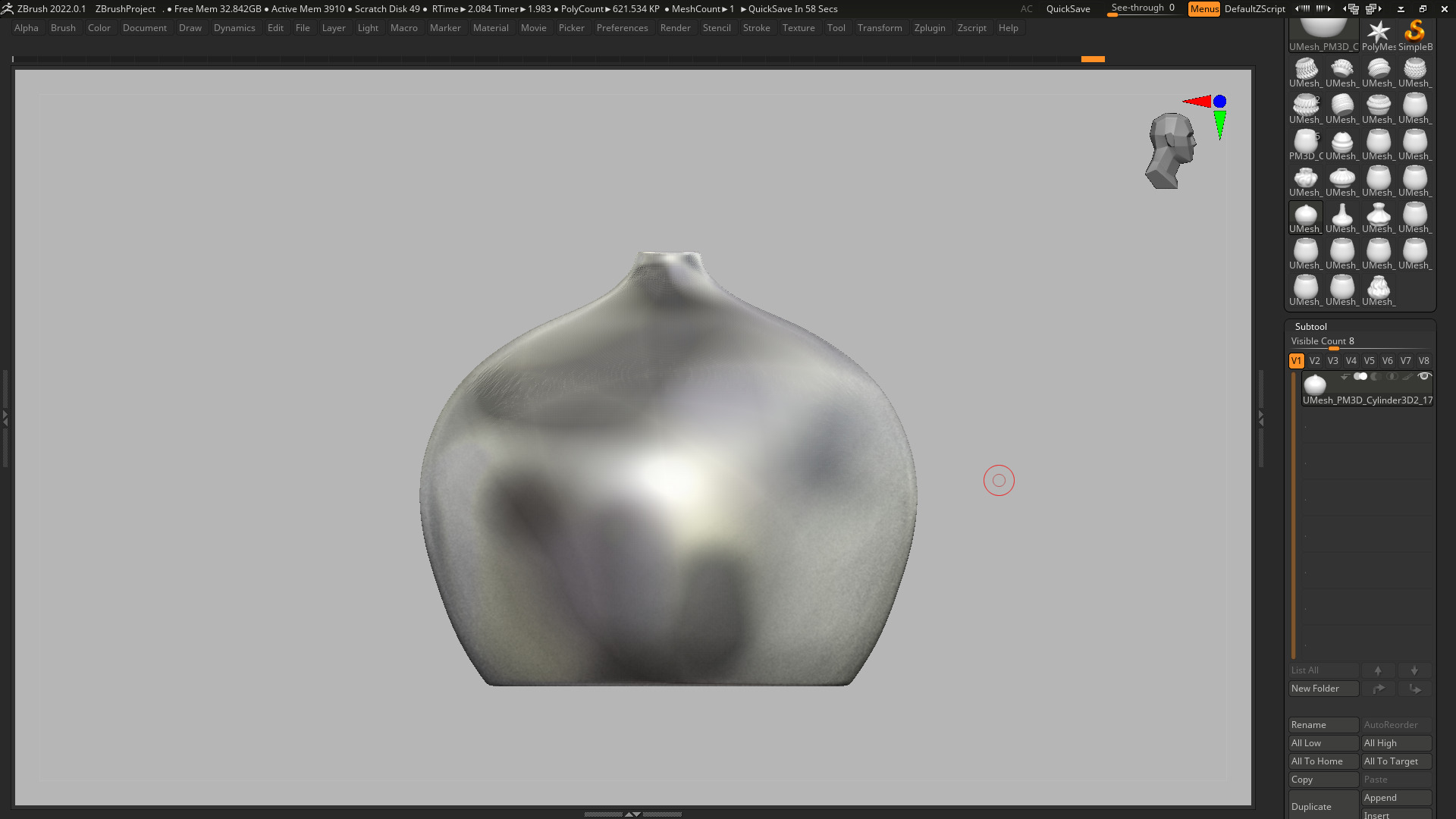Image resolution: width=1456 pixels, height=819 pixels.
Task: Switch to visibility set V5
Action: coord(1369,361)
